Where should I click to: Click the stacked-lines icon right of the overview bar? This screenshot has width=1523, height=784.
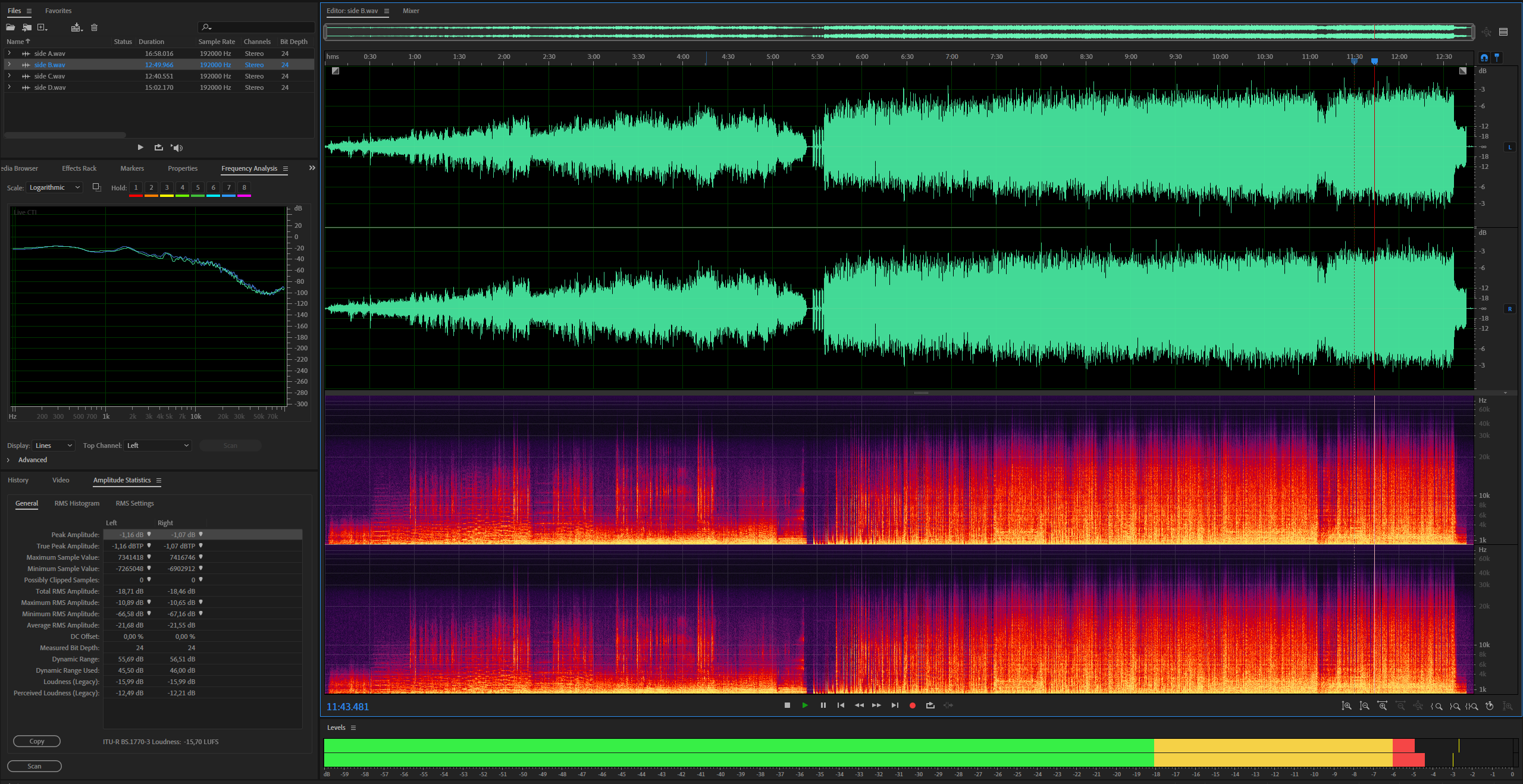pyautogui.click(x=1503, y=32)
